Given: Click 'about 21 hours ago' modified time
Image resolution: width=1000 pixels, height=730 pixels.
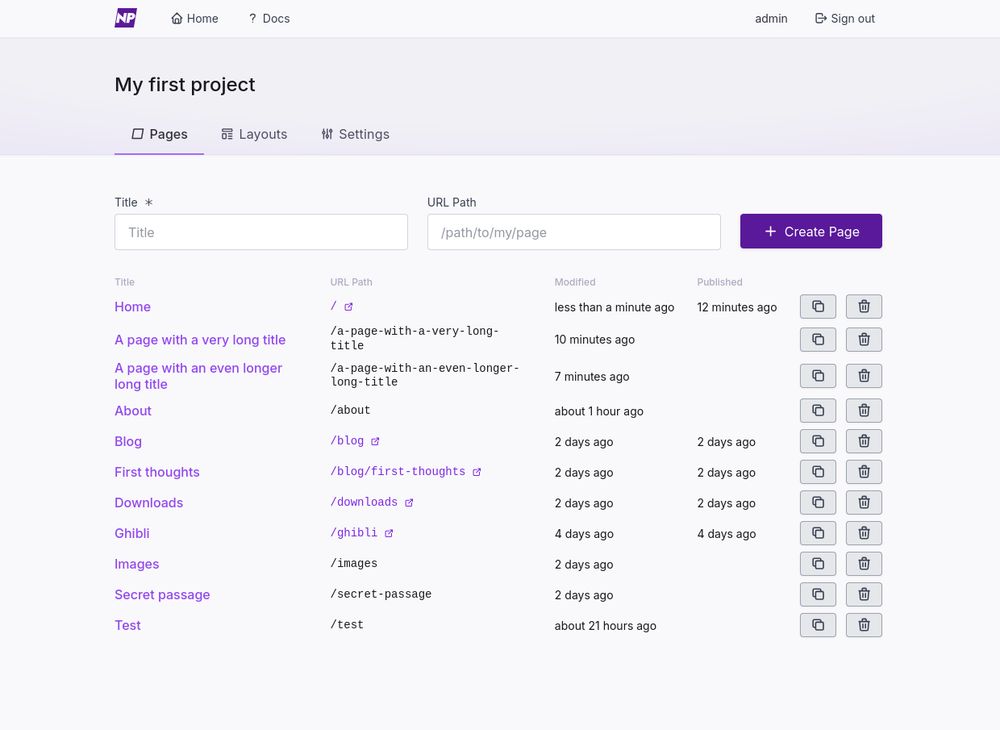Looking at the screenshot, I should [605, 625].
